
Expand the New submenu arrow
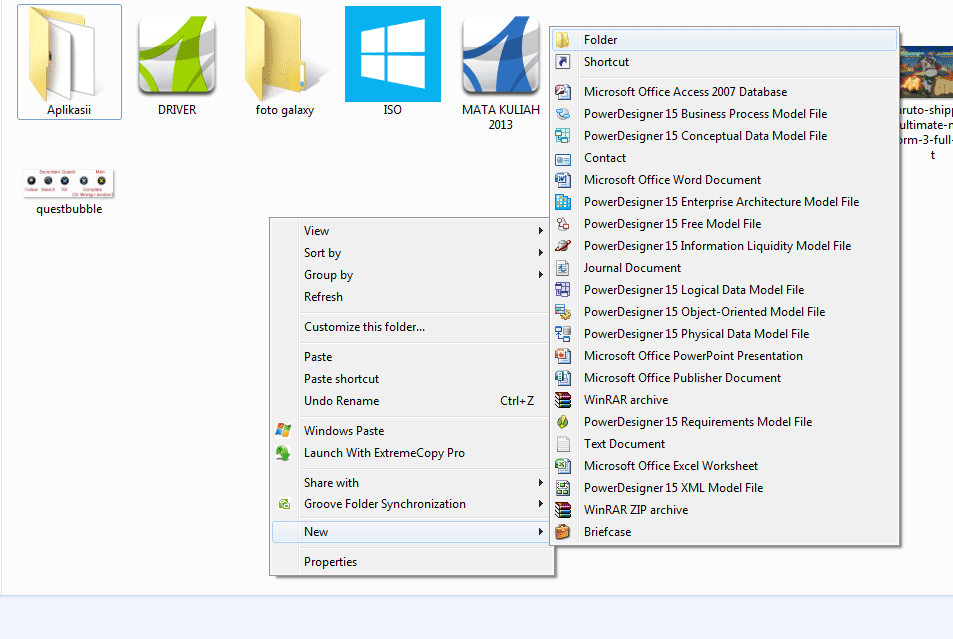pyautogui.click(x=540, y=532)
